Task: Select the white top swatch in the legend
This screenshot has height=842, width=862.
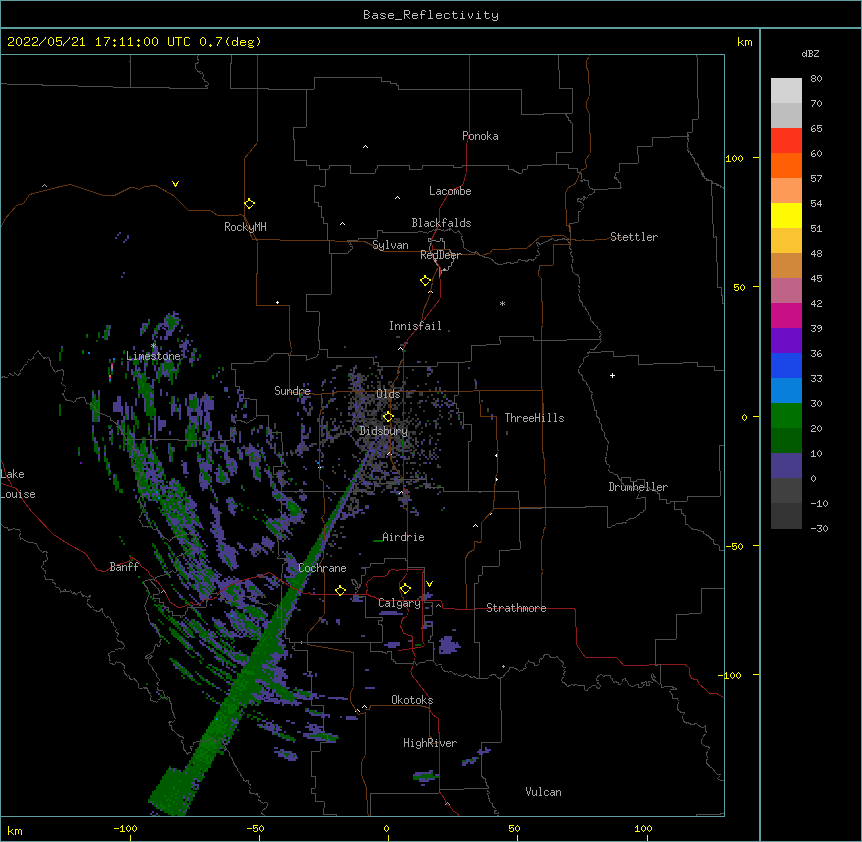Action: click(x=786, y=91)
